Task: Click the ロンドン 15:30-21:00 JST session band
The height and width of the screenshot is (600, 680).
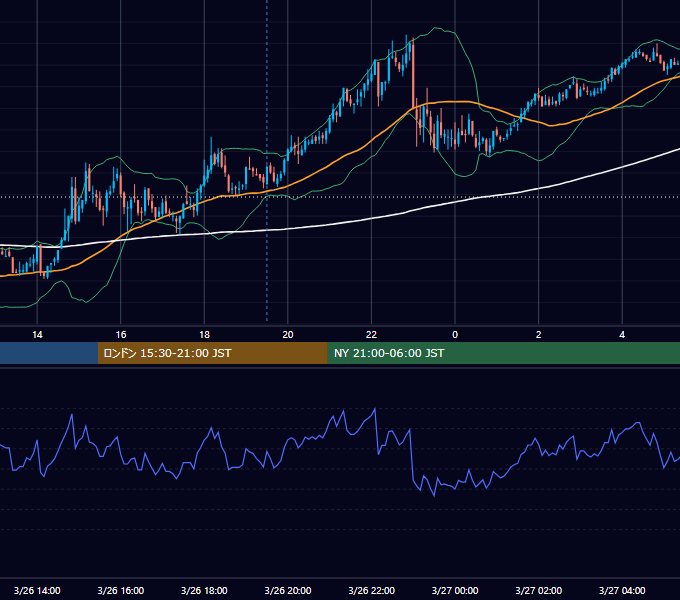Action: 212,353
